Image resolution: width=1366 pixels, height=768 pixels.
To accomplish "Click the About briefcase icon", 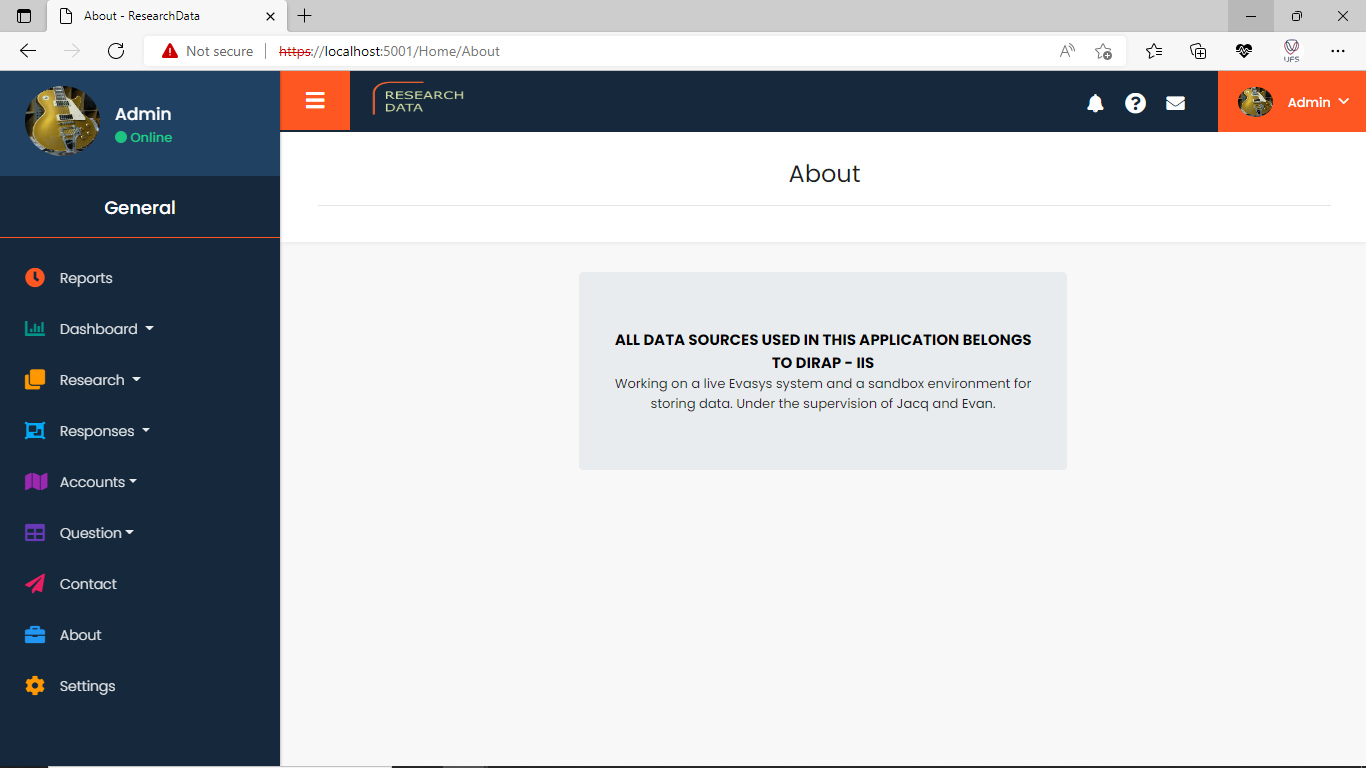I will (35, 635).
